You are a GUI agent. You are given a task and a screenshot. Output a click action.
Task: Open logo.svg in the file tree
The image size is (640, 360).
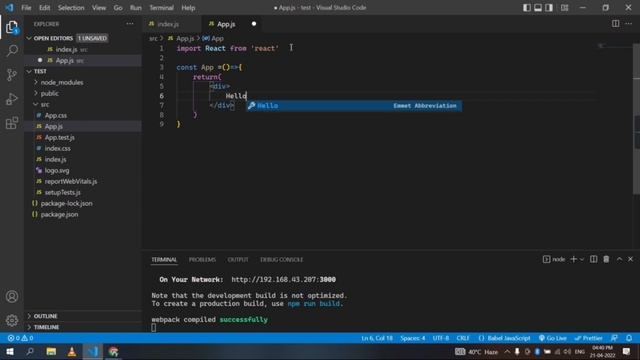[83, 171]
